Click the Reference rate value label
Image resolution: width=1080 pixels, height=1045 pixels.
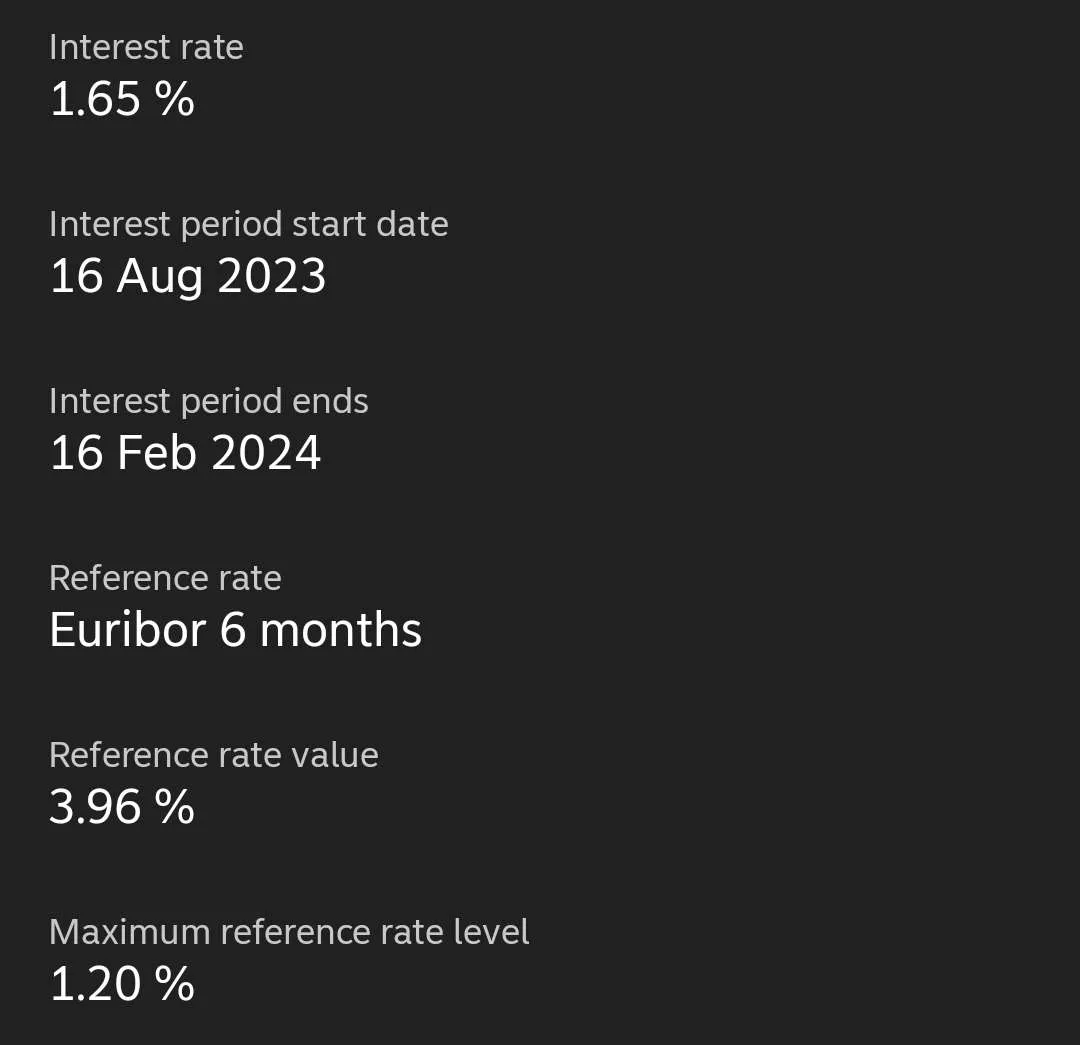pos(213,755)
